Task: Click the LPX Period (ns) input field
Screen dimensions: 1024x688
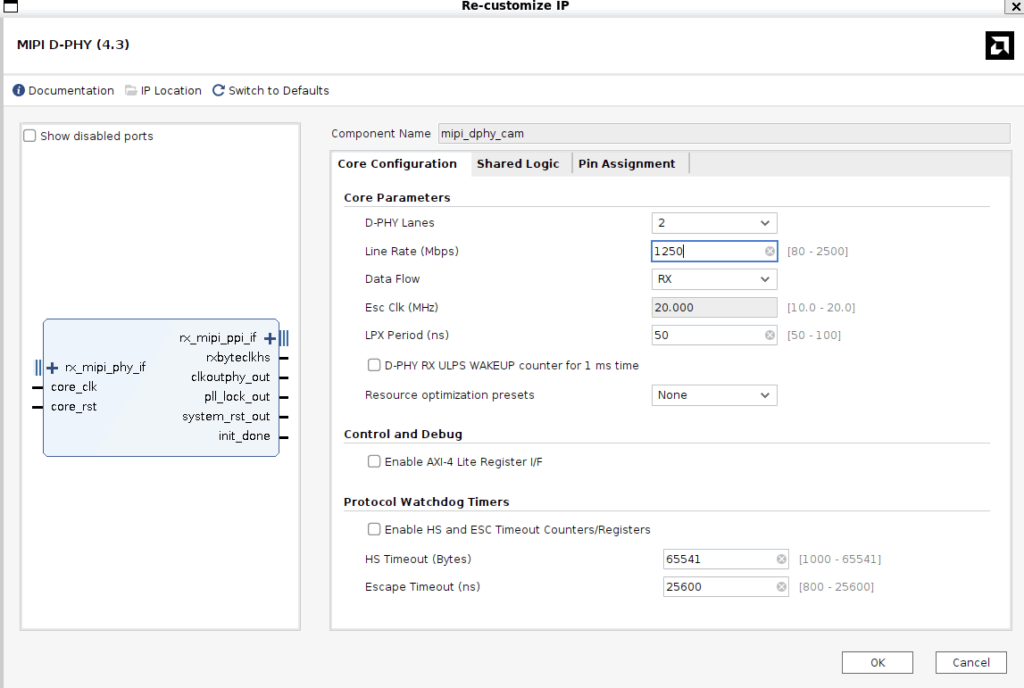Action: pyautogui.click(x=714, y=335)
